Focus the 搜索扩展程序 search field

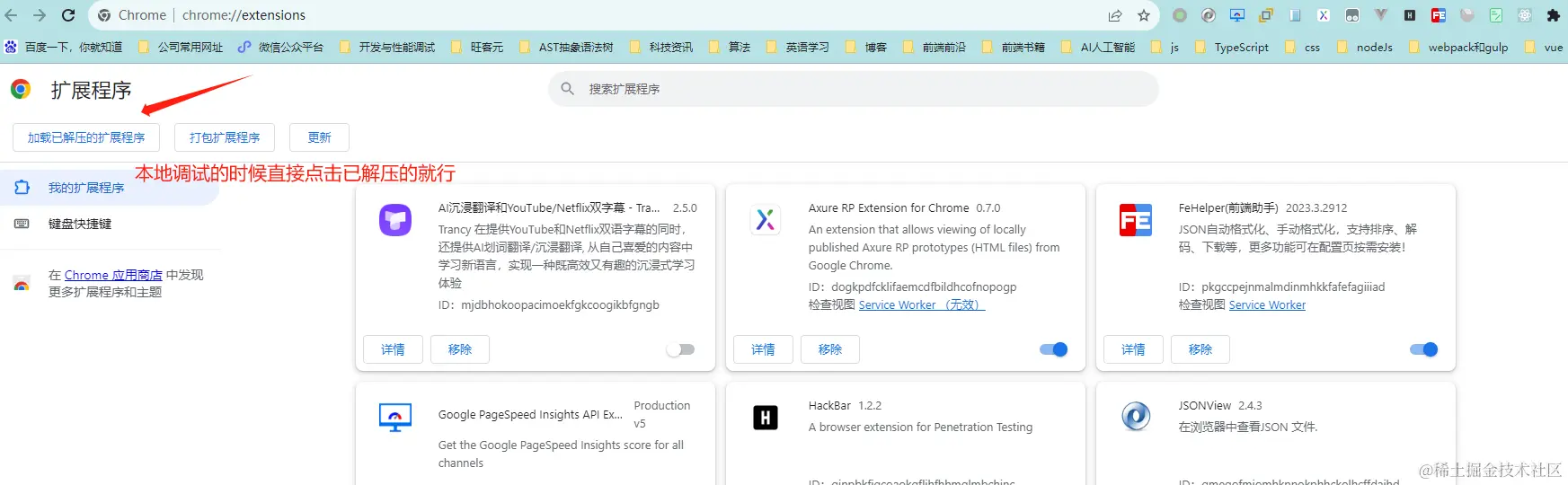point(854,89)
